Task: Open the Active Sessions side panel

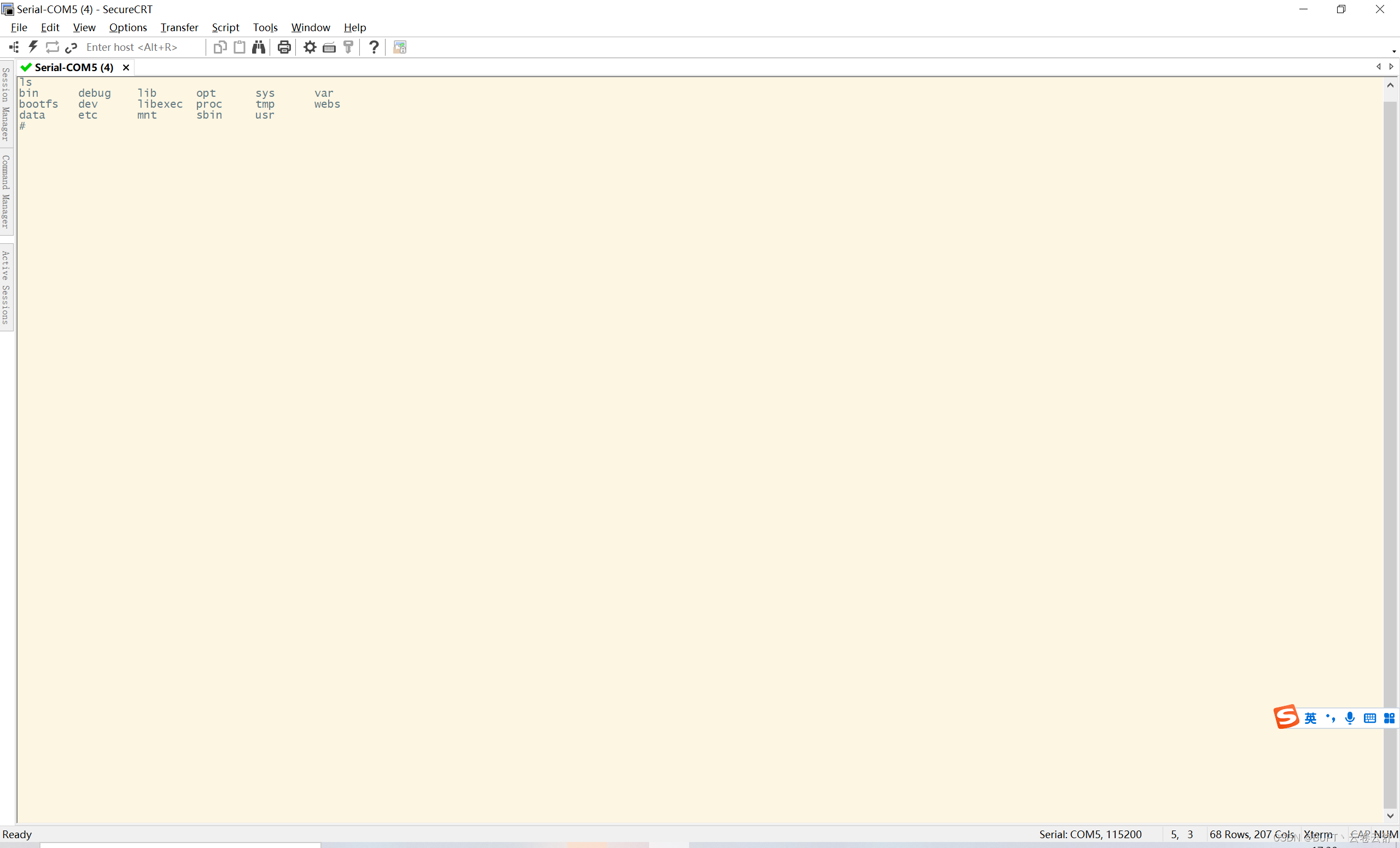Action: coord(6,288)
